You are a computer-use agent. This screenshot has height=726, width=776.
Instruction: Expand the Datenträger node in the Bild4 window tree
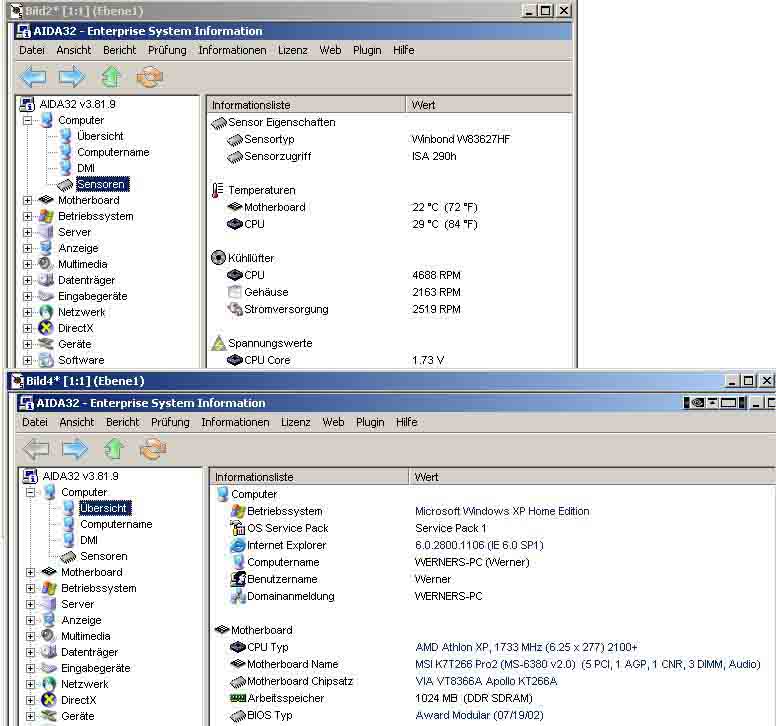pos(31,652)
